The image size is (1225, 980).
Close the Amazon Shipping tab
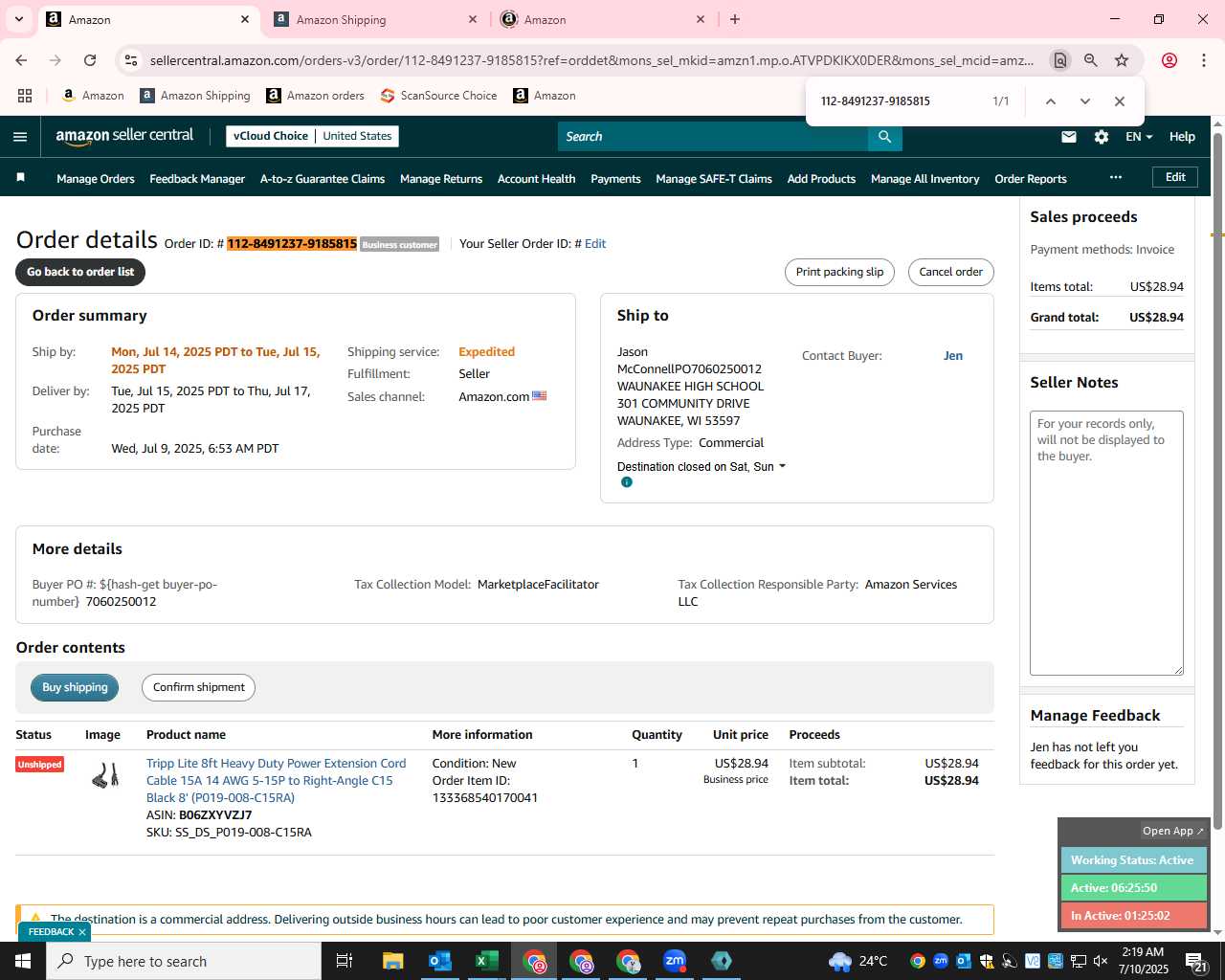click(x=473, y=19)
